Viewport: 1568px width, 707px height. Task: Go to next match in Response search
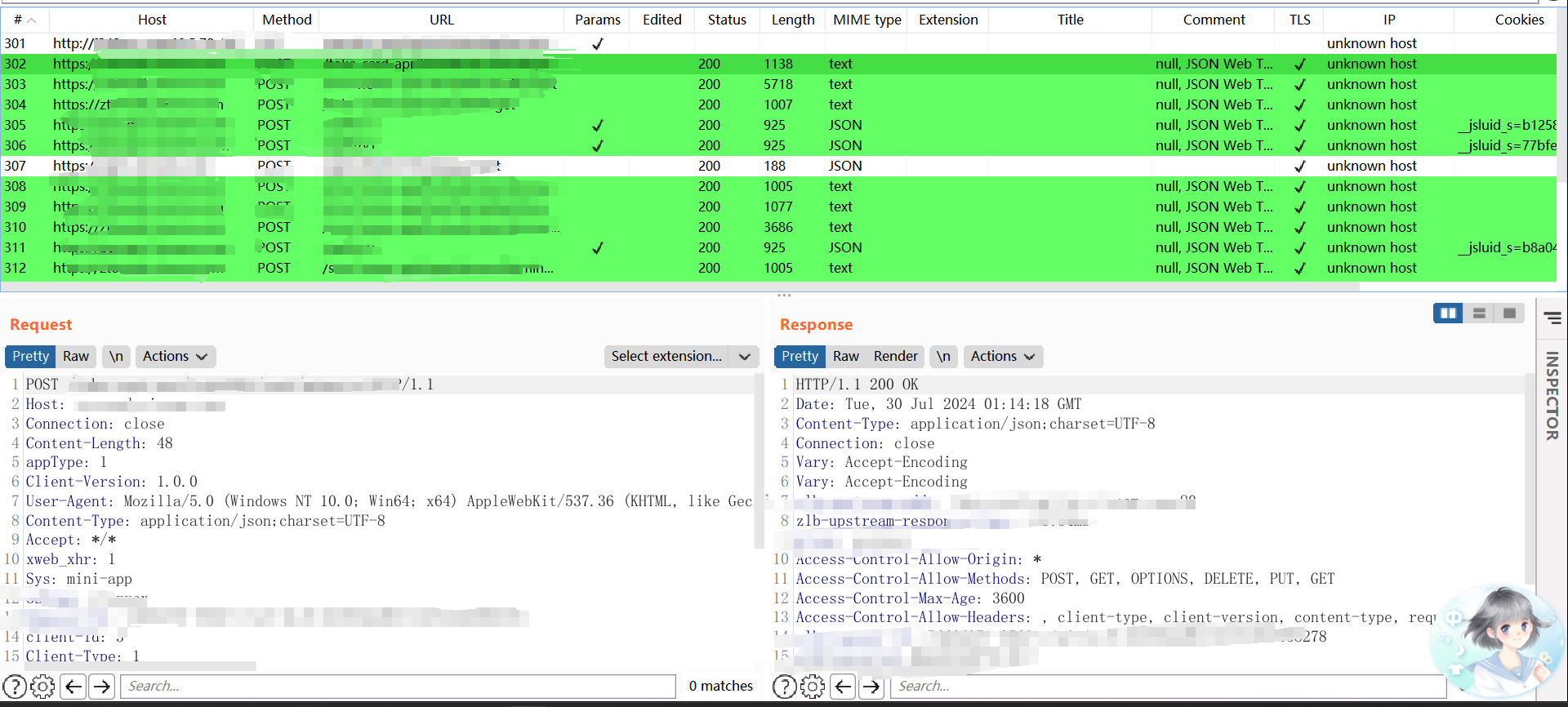(x=871, y=687)
